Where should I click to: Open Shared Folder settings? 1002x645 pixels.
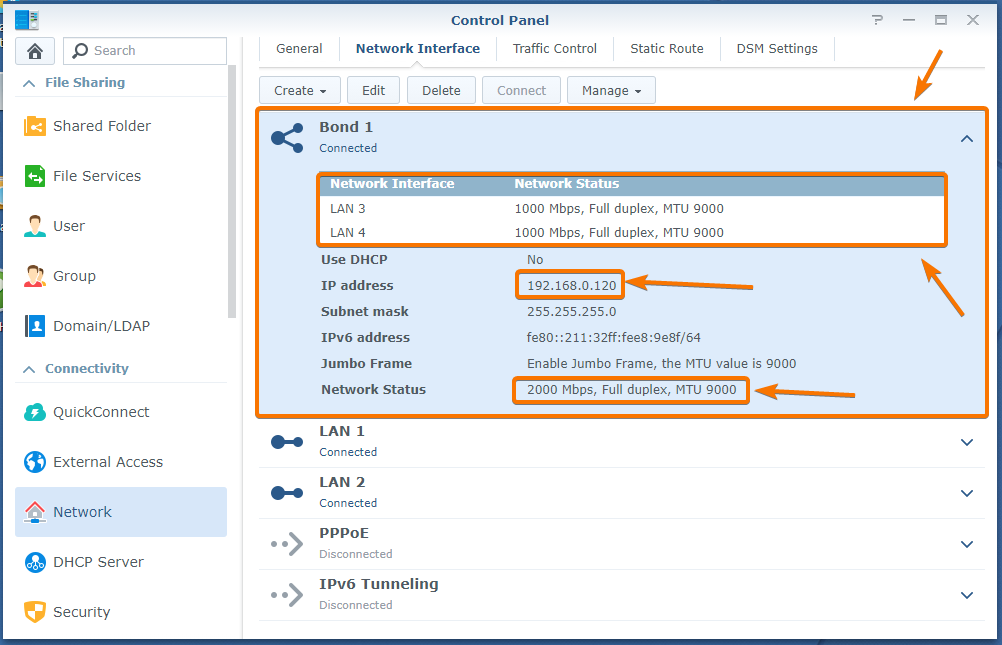[x=101, y=126]
